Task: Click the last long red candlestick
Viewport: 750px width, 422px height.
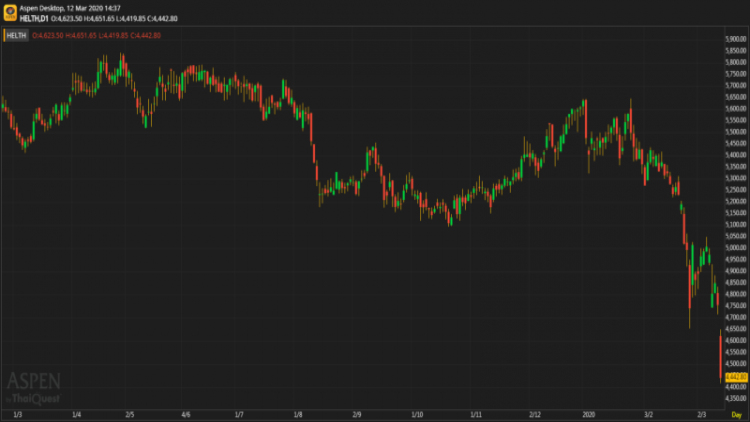Action: coord(721,356)
